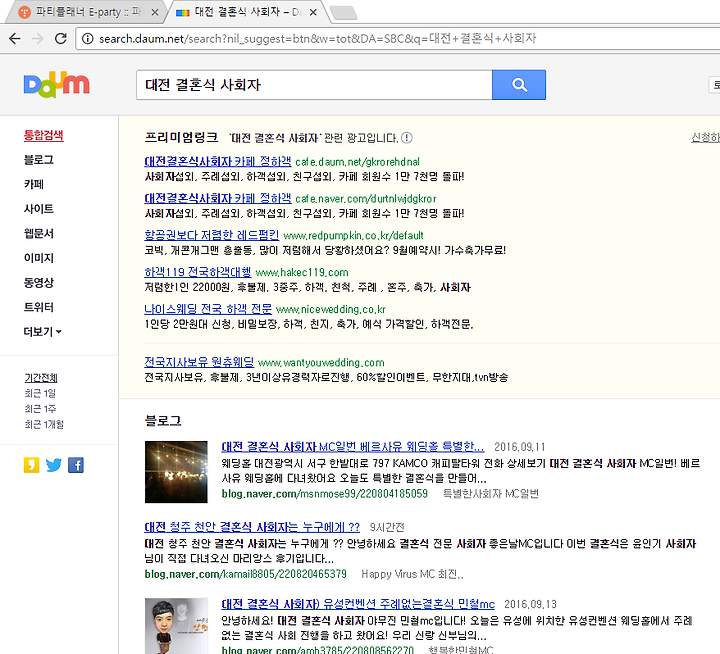Click the browser forward arrow
720x654 pixels.
(x=38, y=39)
